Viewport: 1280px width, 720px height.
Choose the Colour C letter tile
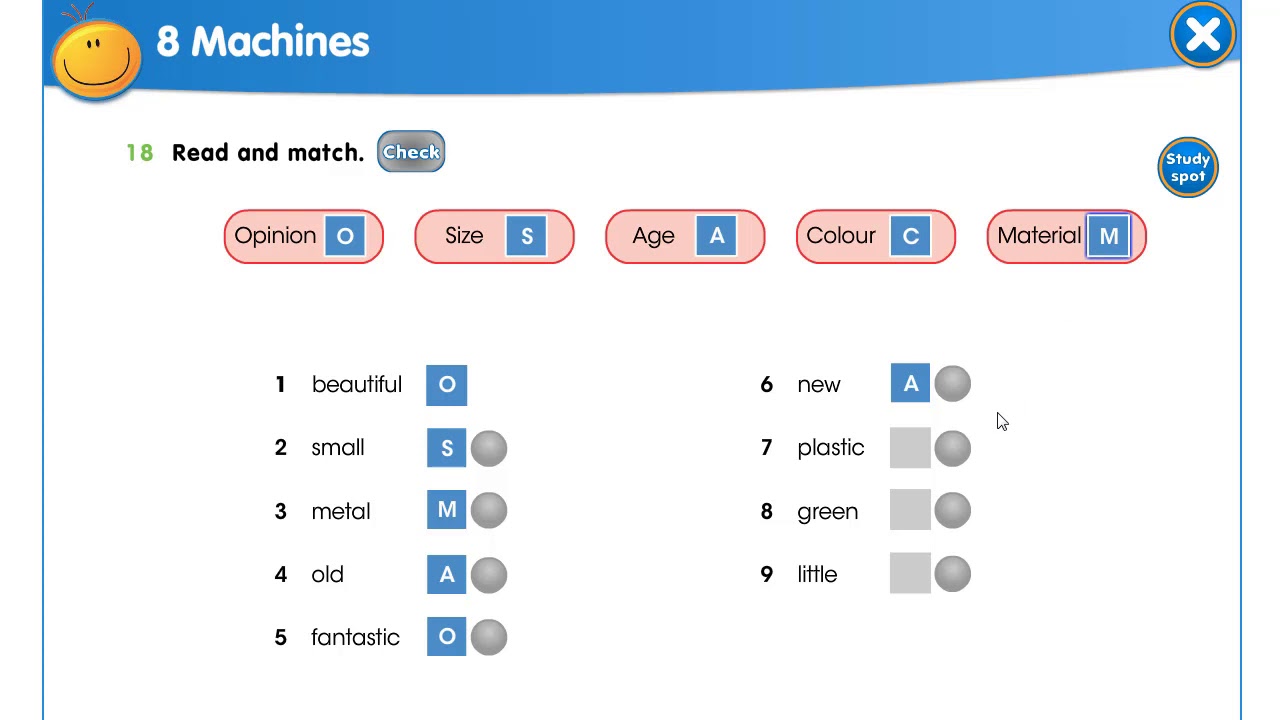tap(910, 237)
